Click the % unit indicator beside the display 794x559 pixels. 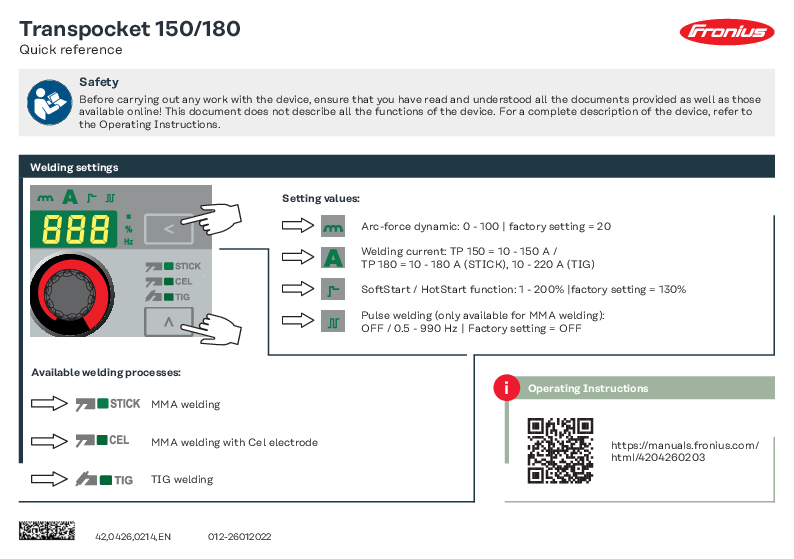[x=129, y=229]
